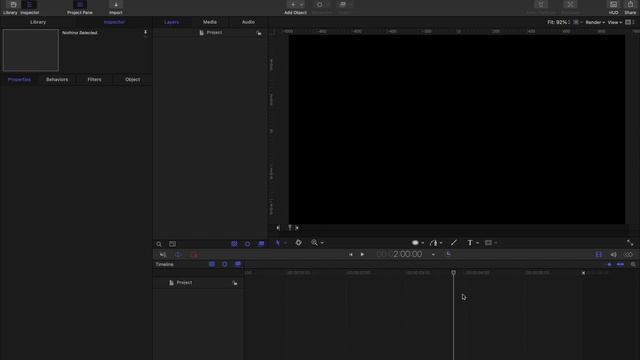Click the Add Object plus icon
640x360 pixels.
coord(293,4)
